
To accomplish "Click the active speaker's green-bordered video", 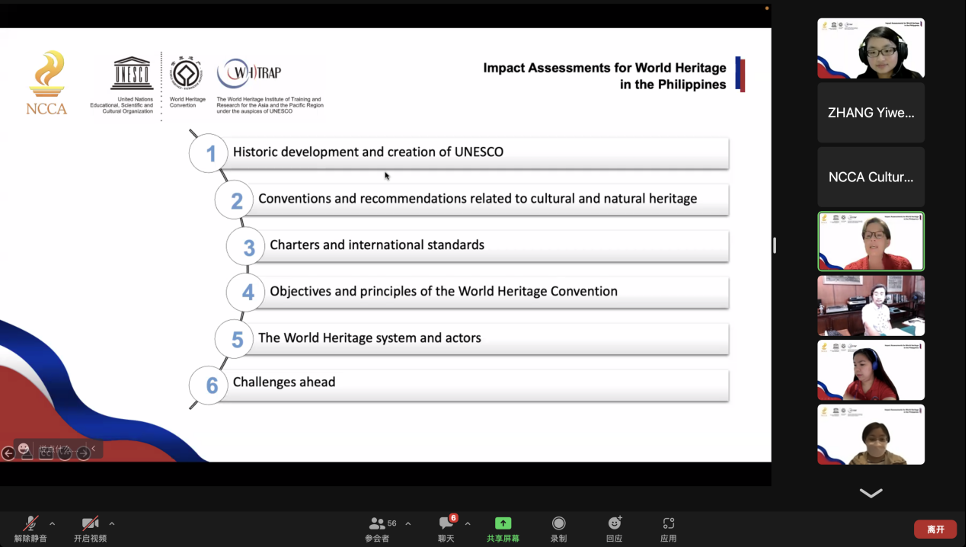I will tap(870, 241).
